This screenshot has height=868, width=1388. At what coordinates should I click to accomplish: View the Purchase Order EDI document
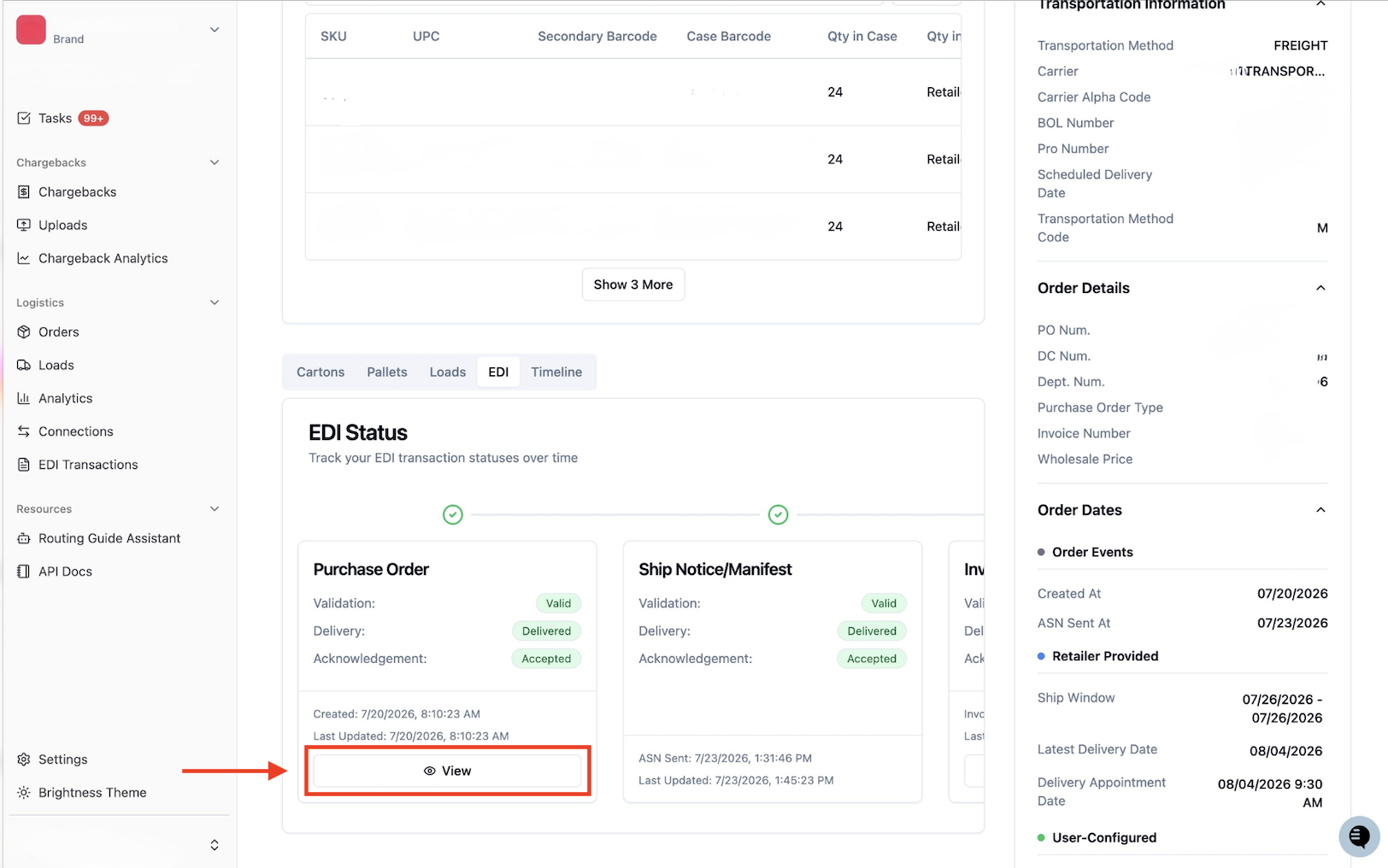click(x=447, y=771)
